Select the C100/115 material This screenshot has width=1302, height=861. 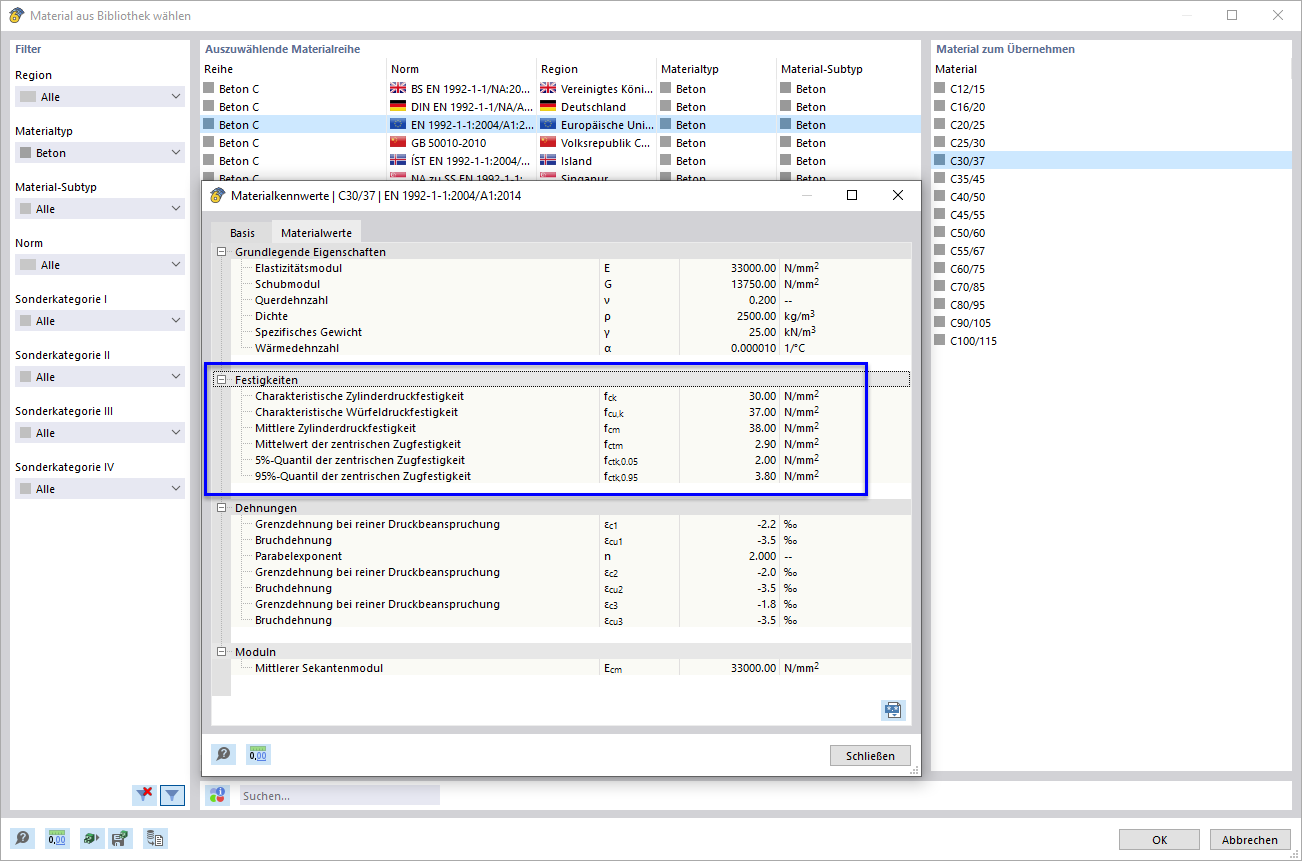1112,340
